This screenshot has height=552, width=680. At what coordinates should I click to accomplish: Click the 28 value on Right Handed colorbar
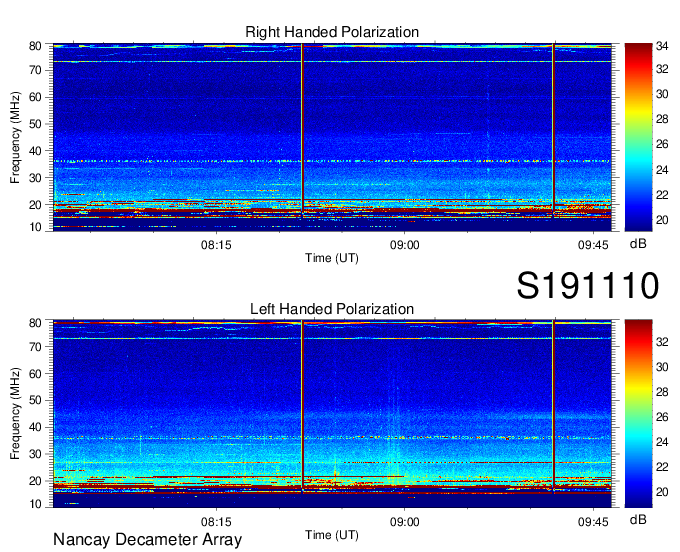pyautogui.click(x=662, y=119)
